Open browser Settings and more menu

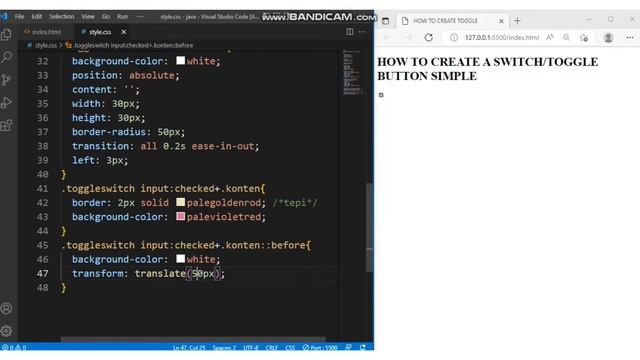click(x=630, y=38)
